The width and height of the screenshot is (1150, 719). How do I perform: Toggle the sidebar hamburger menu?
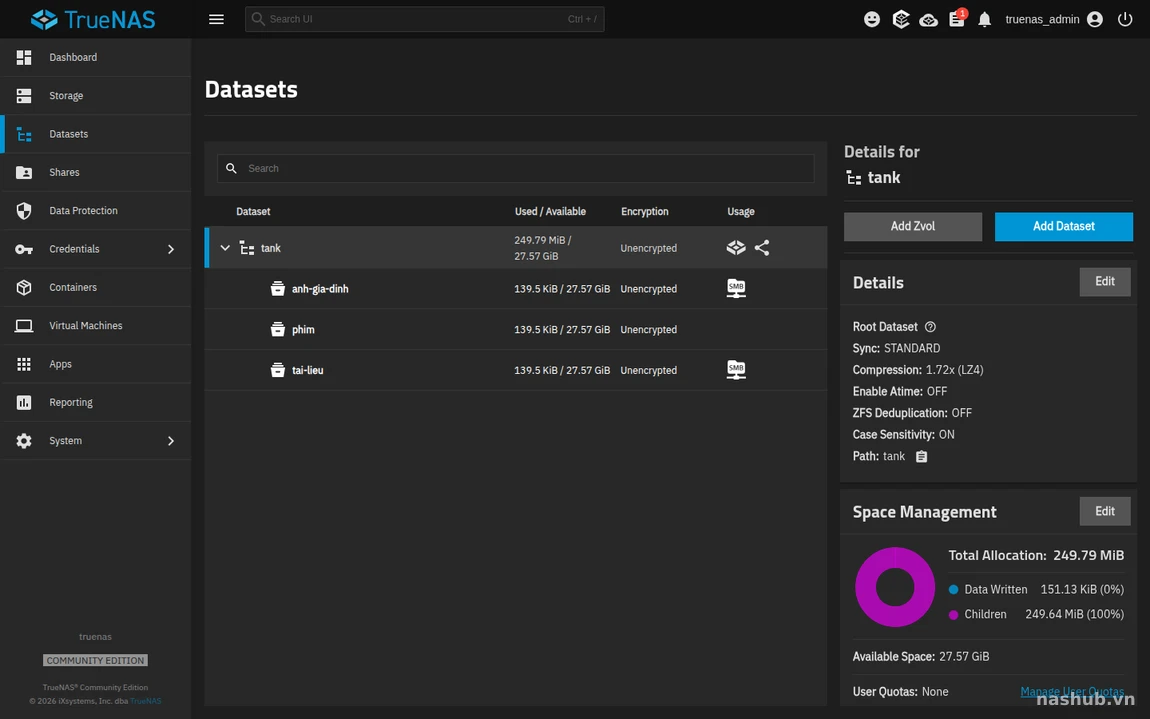click(x=216, y=19)
